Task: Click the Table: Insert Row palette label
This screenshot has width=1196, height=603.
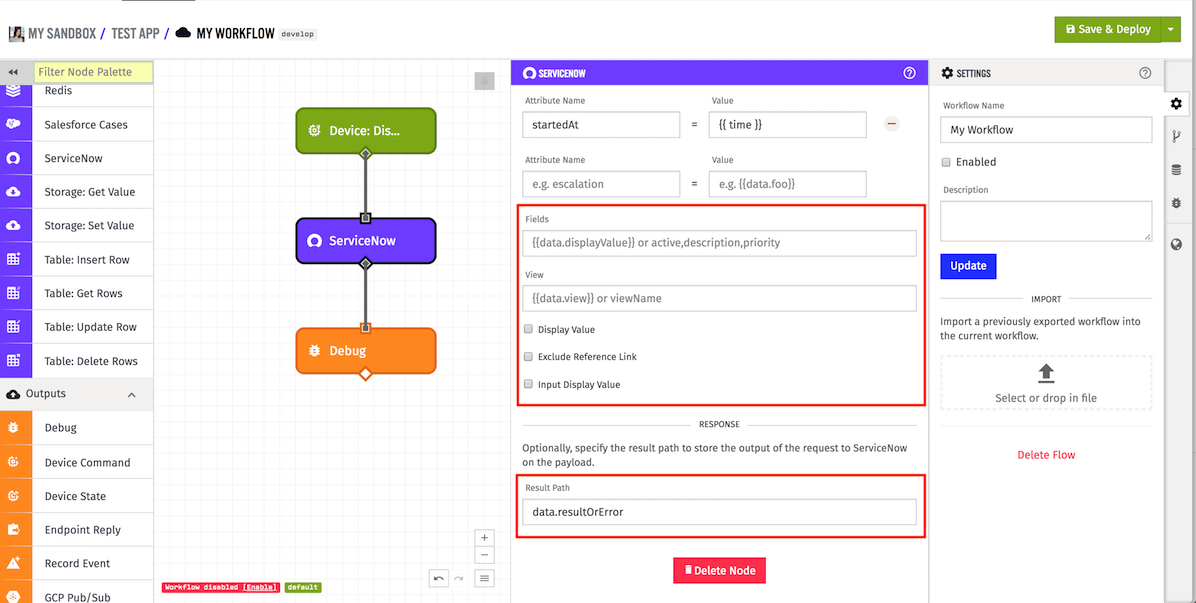Action: point(87,259)
